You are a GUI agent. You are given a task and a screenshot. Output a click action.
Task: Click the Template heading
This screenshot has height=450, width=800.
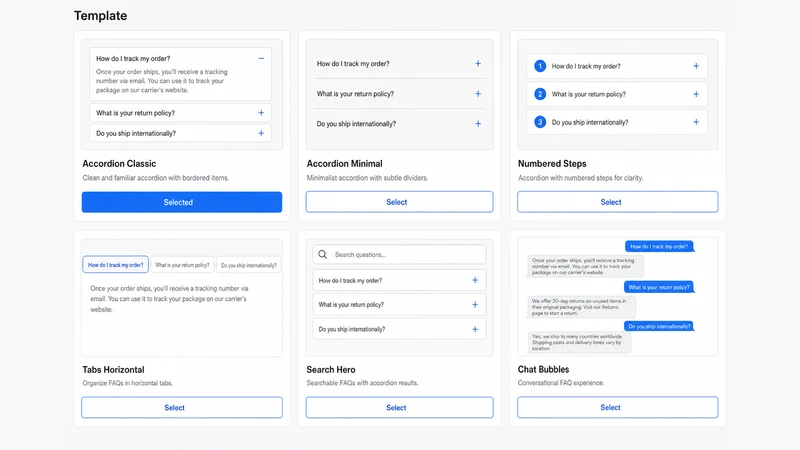101,16
